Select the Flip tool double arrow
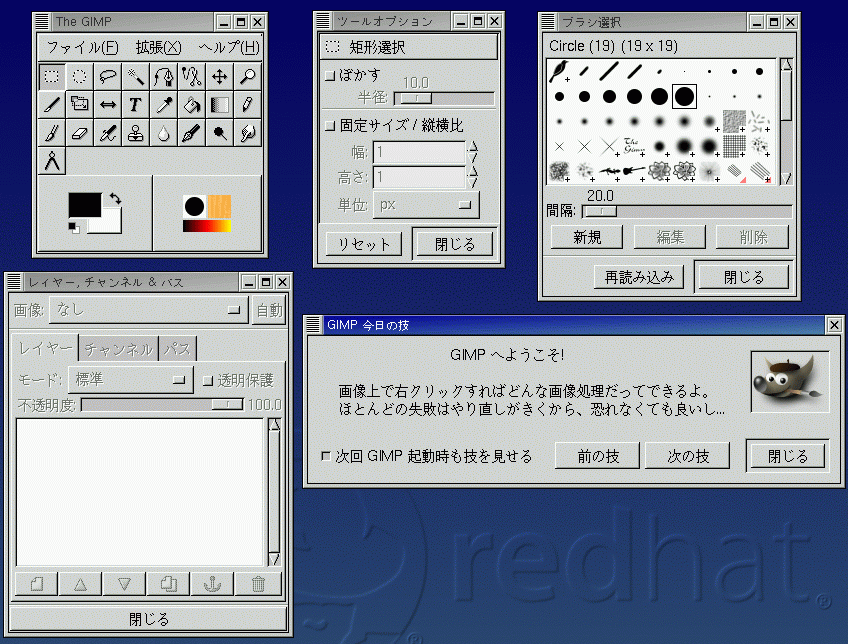This screenshot has width=848, height=644. [x=108, y=104]
